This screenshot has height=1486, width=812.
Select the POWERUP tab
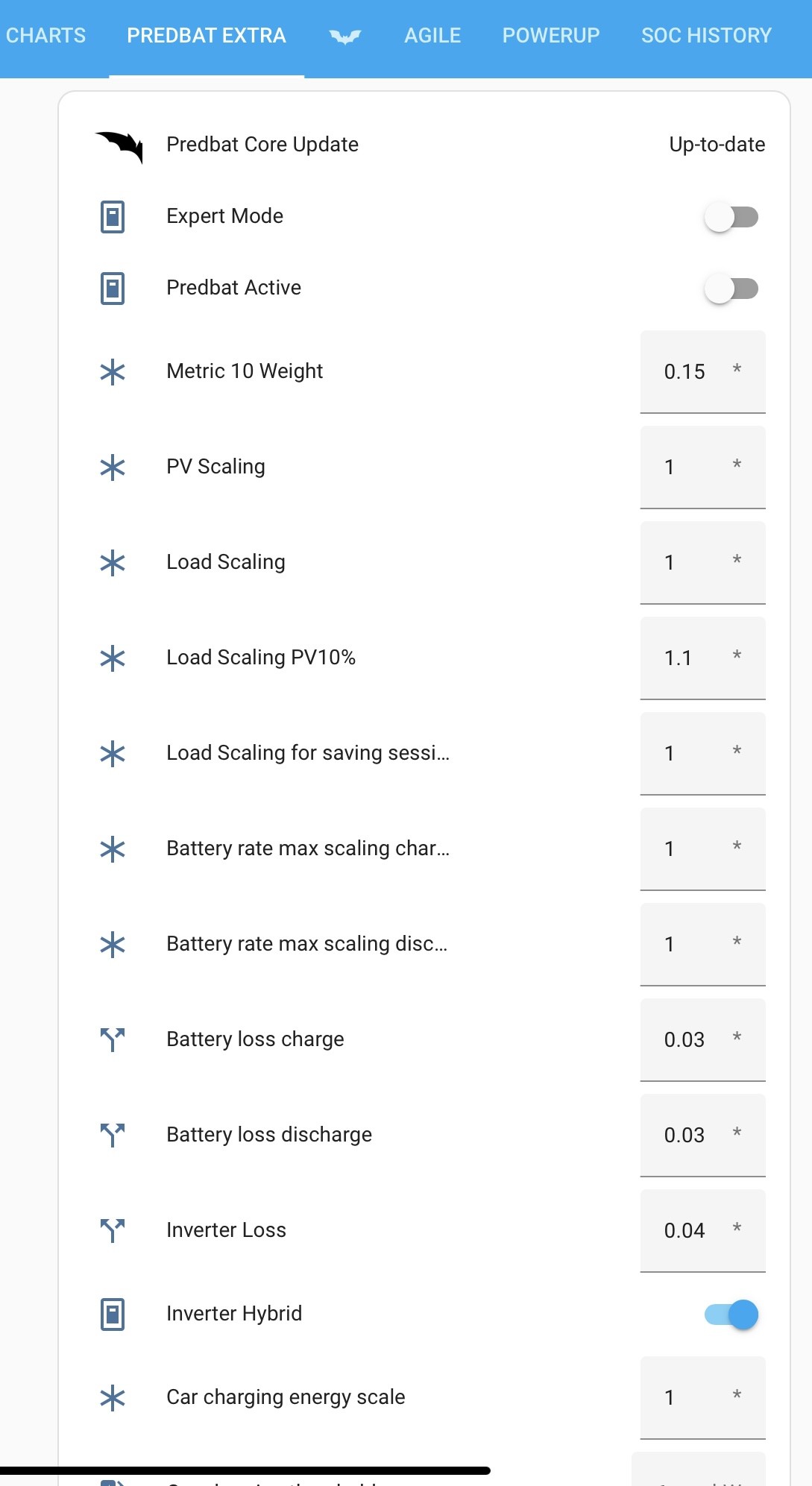[x=551, y=36]
